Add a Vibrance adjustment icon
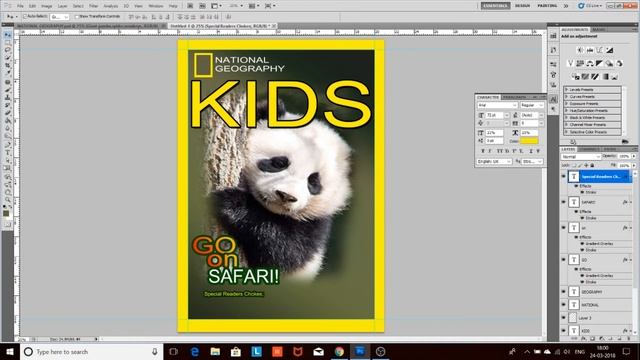The image size is (640, 360). click(x=570, y=63)
